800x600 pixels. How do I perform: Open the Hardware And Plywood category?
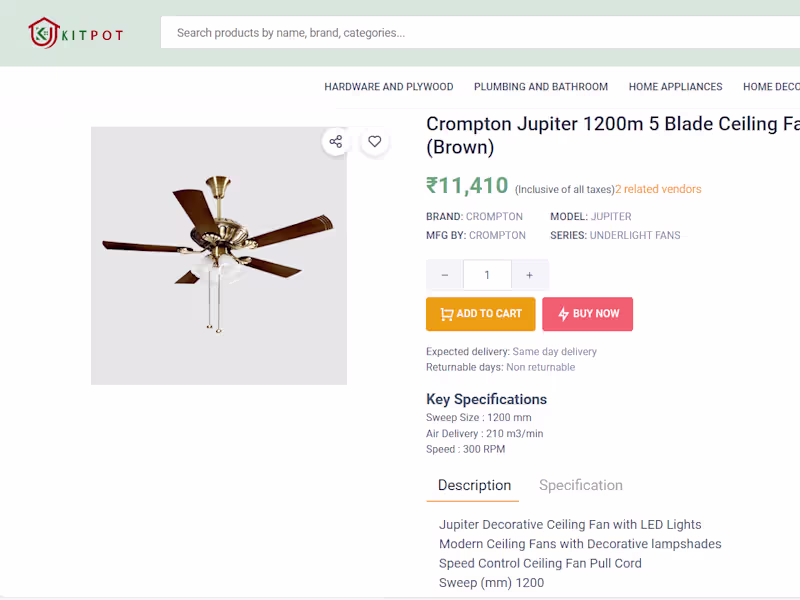tap(389, 87)
